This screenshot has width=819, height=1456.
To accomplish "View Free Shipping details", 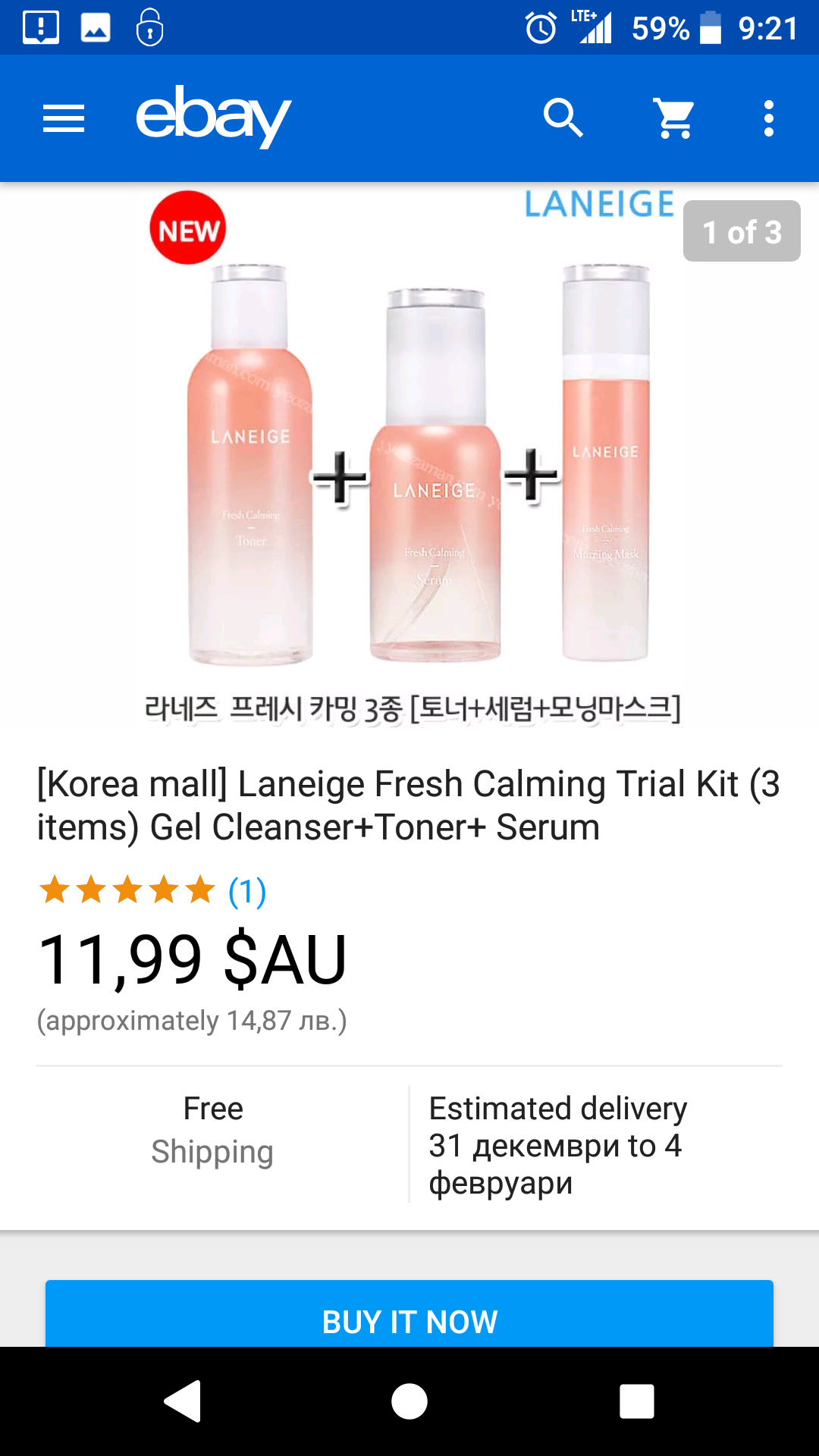I will [213, 1130].
